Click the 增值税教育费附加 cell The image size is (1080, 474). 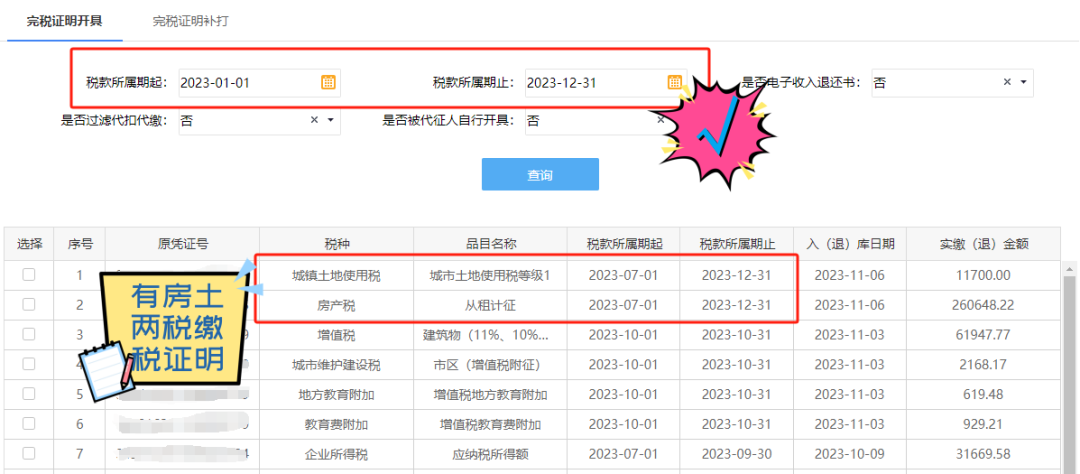click(x=490, y=424)
